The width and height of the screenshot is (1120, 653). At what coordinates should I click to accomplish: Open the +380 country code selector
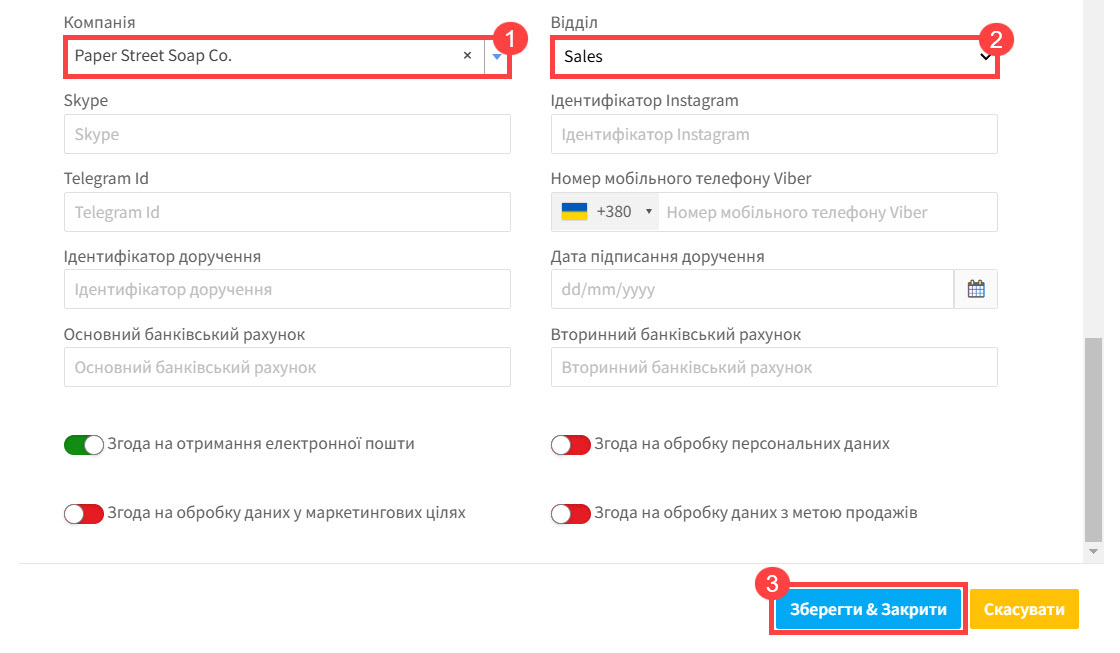pos(605,211)
